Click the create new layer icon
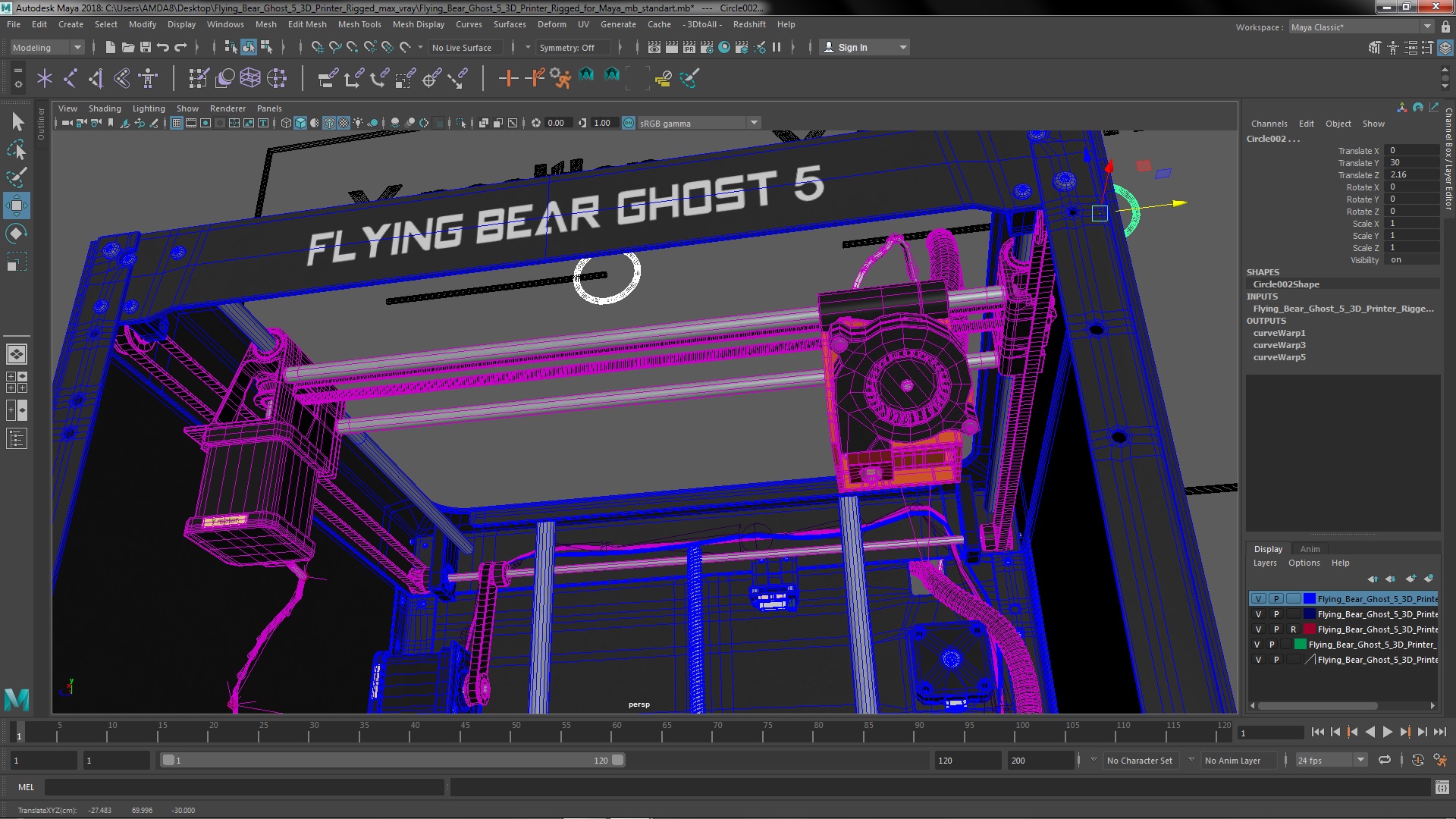Viewport: 1456px width, 819px height. pos(1410,579)
